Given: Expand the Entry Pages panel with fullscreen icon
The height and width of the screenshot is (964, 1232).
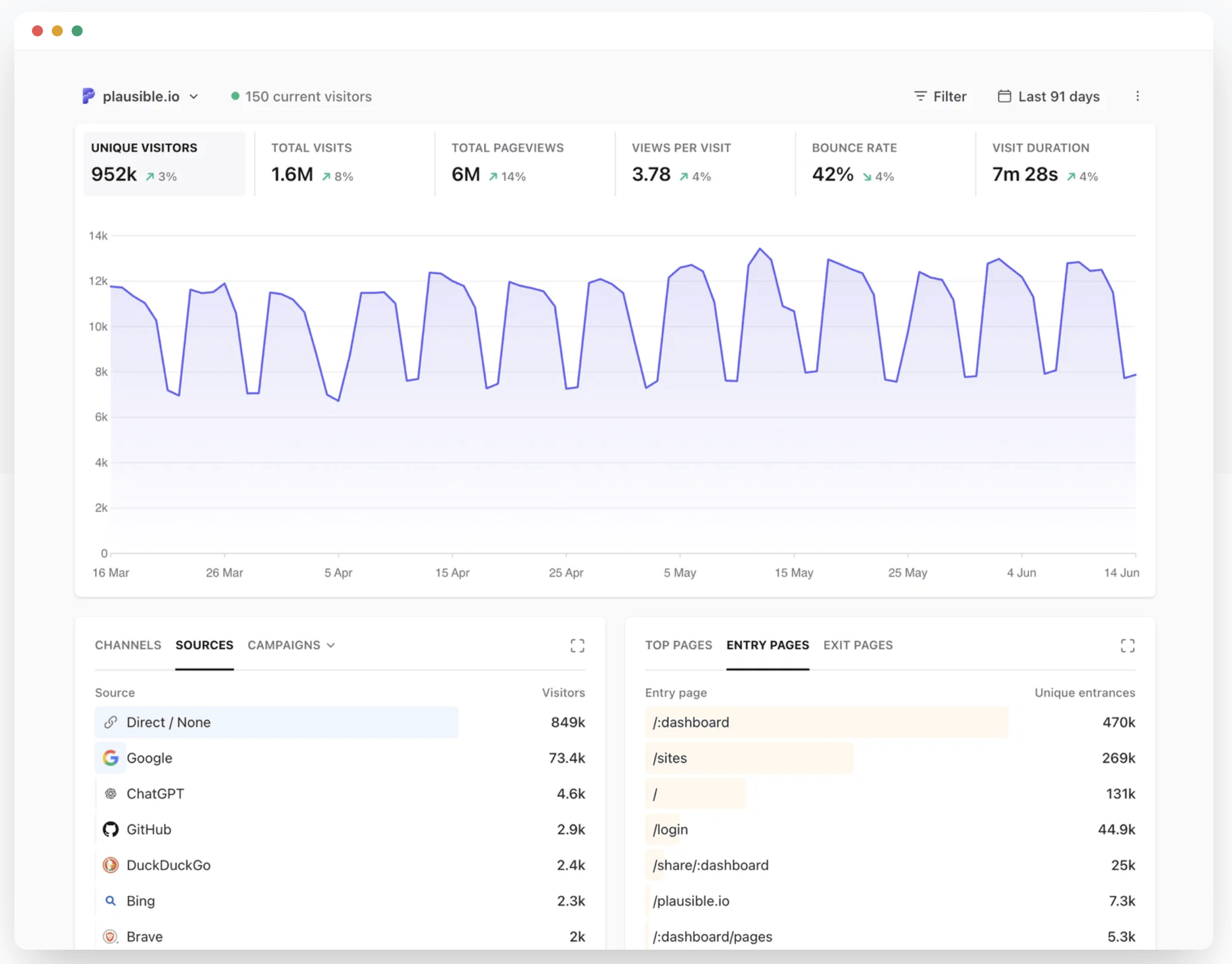Looking at the screenshot, I should [x=1127, y=645].
